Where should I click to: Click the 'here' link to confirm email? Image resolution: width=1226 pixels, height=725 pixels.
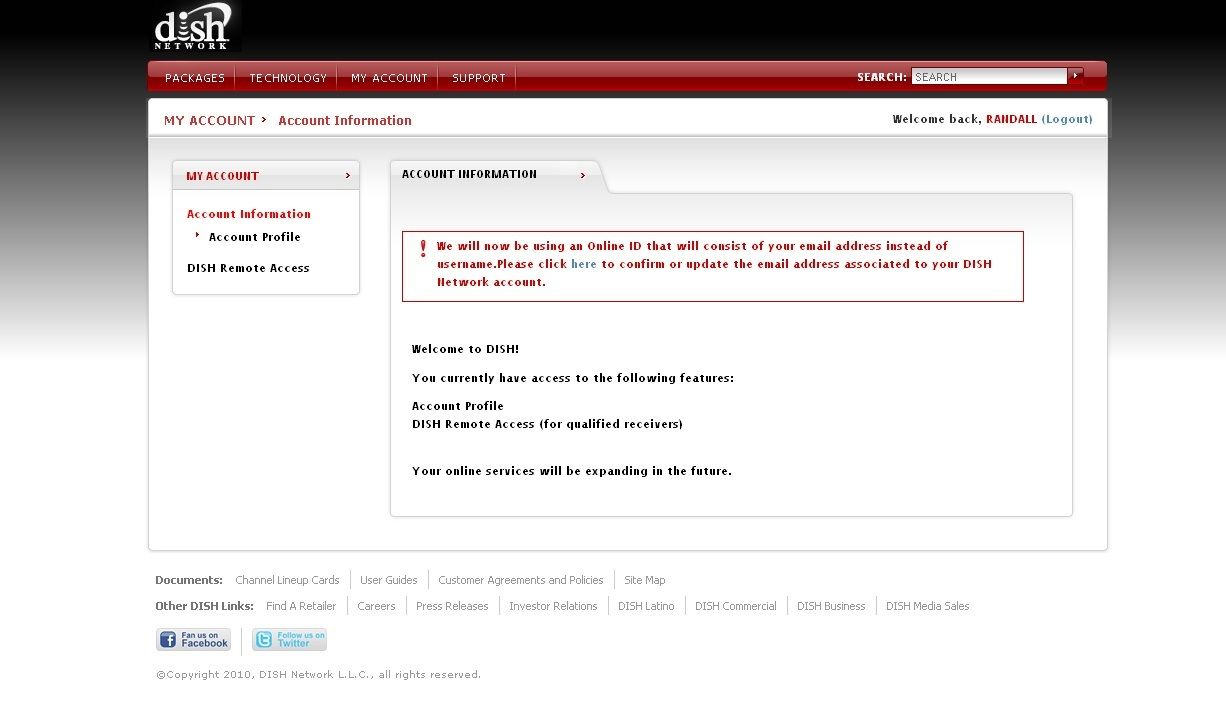584,264
